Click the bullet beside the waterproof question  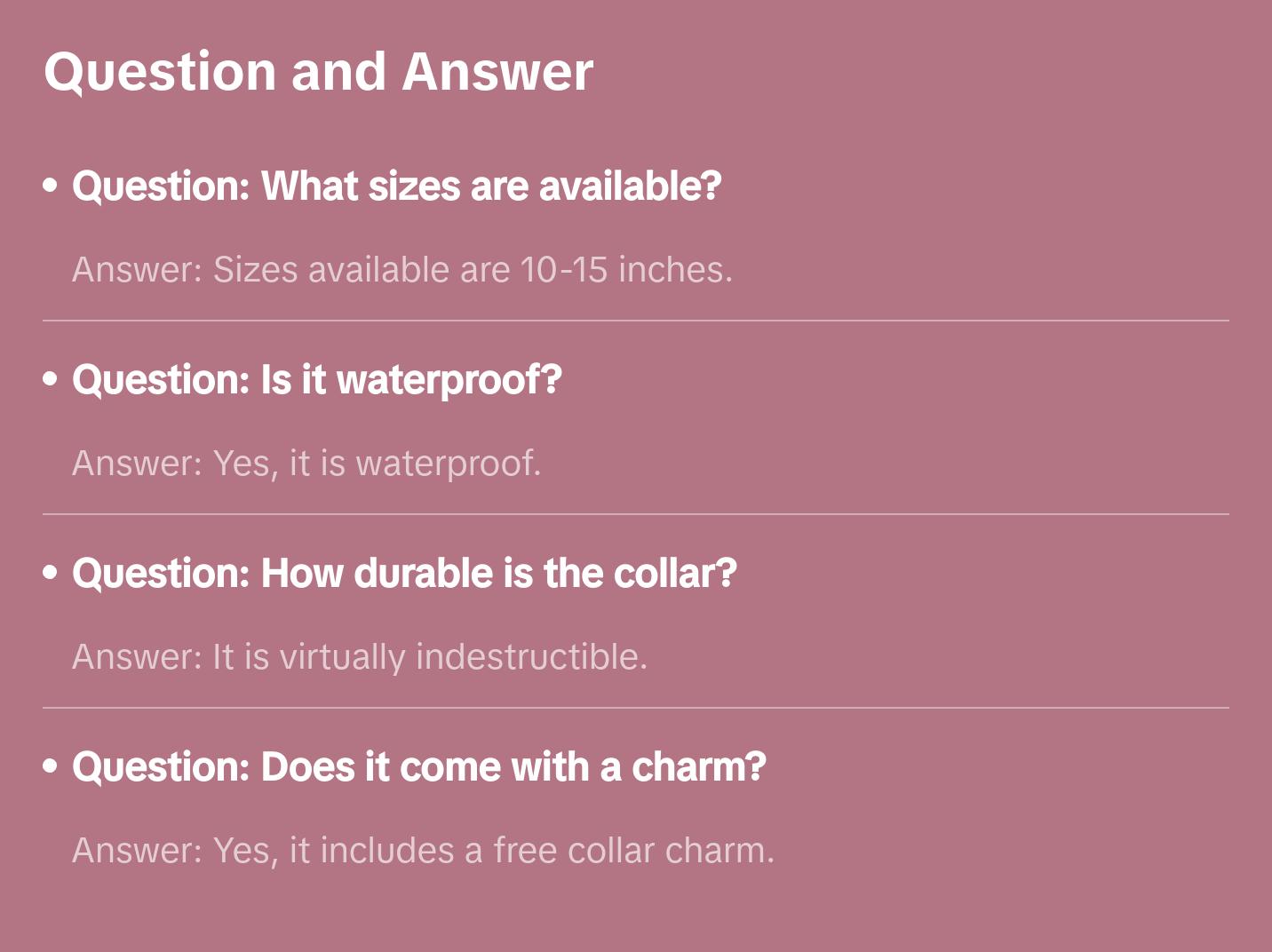(51, 379)
